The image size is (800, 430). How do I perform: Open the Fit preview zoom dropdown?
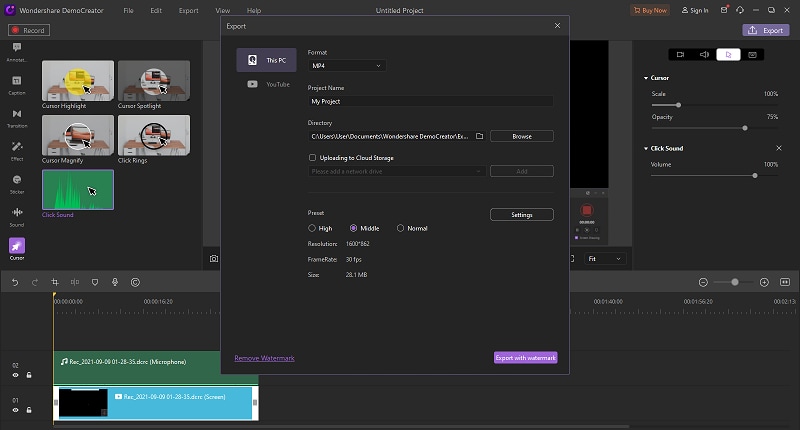[x=605, y=259]
